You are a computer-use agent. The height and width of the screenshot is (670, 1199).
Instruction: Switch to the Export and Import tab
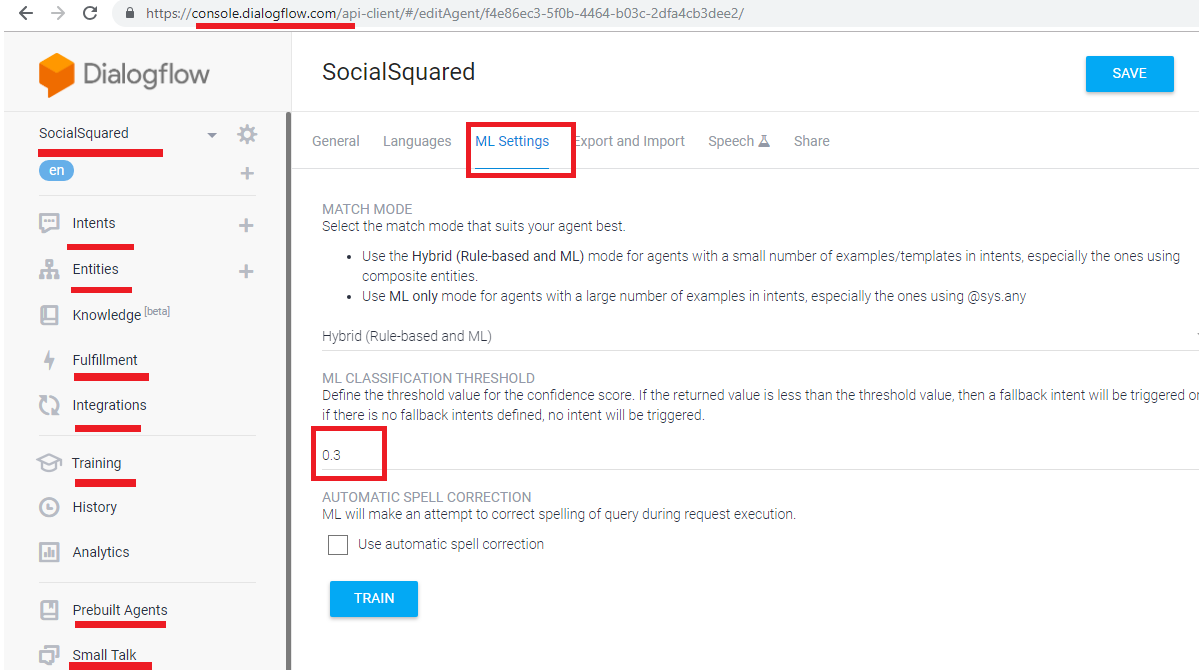[x=629, y=141]
